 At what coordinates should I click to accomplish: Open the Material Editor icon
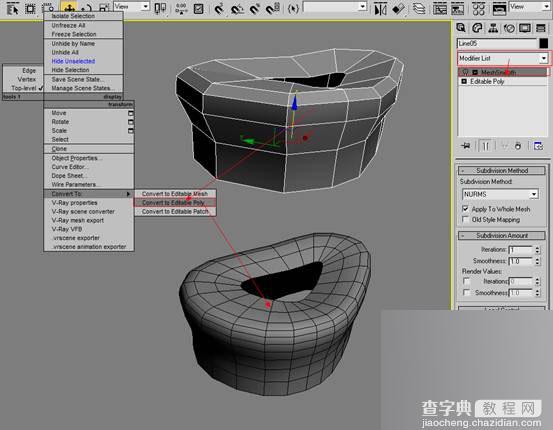479,8
